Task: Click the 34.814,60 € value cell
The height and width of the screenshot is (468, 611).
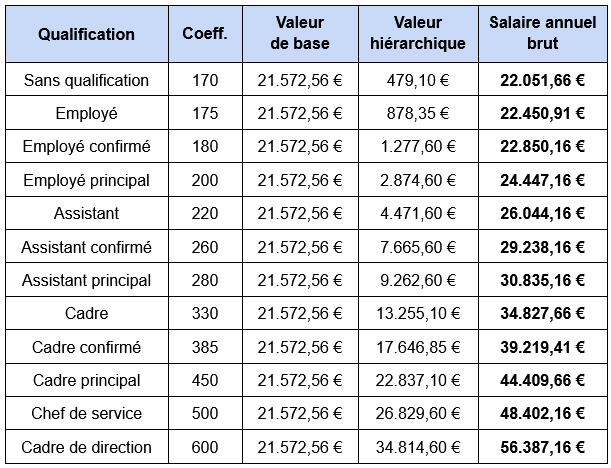Action: [x=418, y=447]
